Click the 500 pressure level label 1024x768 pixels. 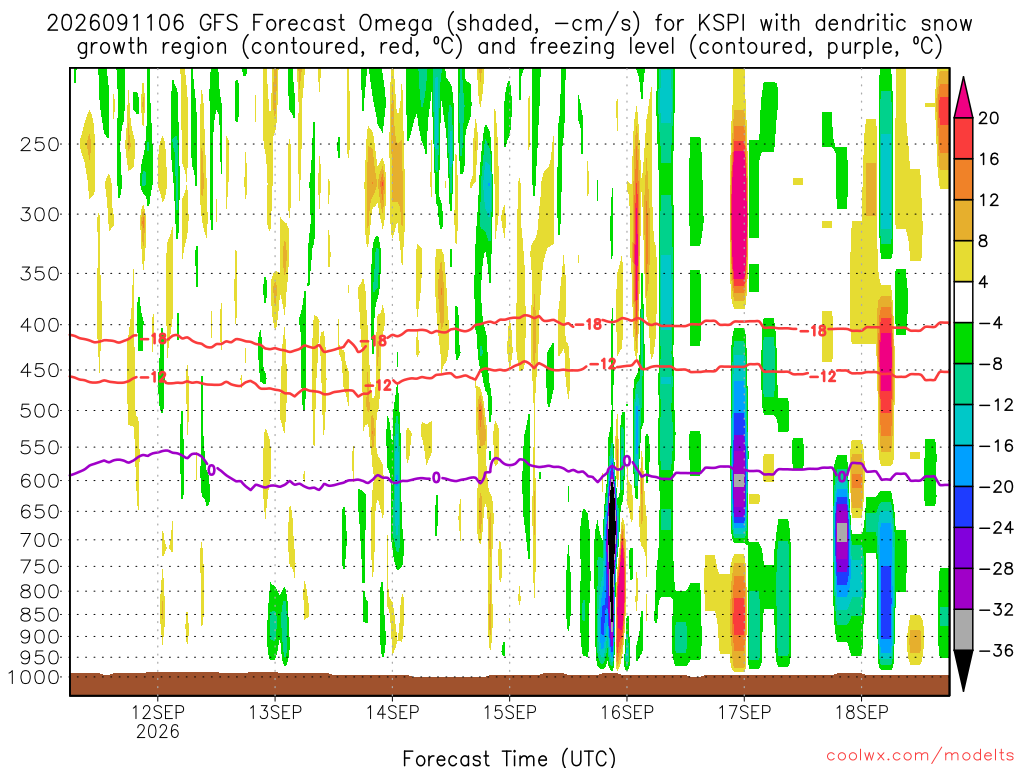pyautogui.click(x=40, y=411)
